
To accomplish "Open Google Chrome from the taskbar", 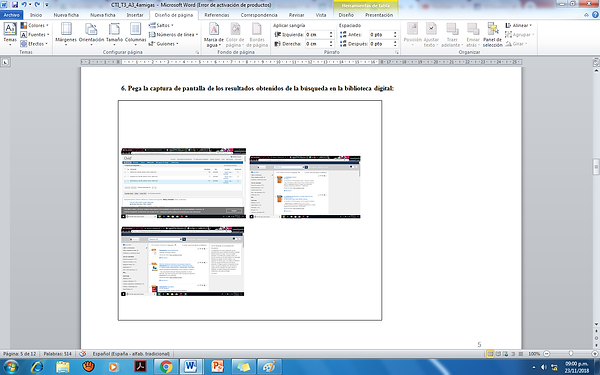I will click(166, 367).
